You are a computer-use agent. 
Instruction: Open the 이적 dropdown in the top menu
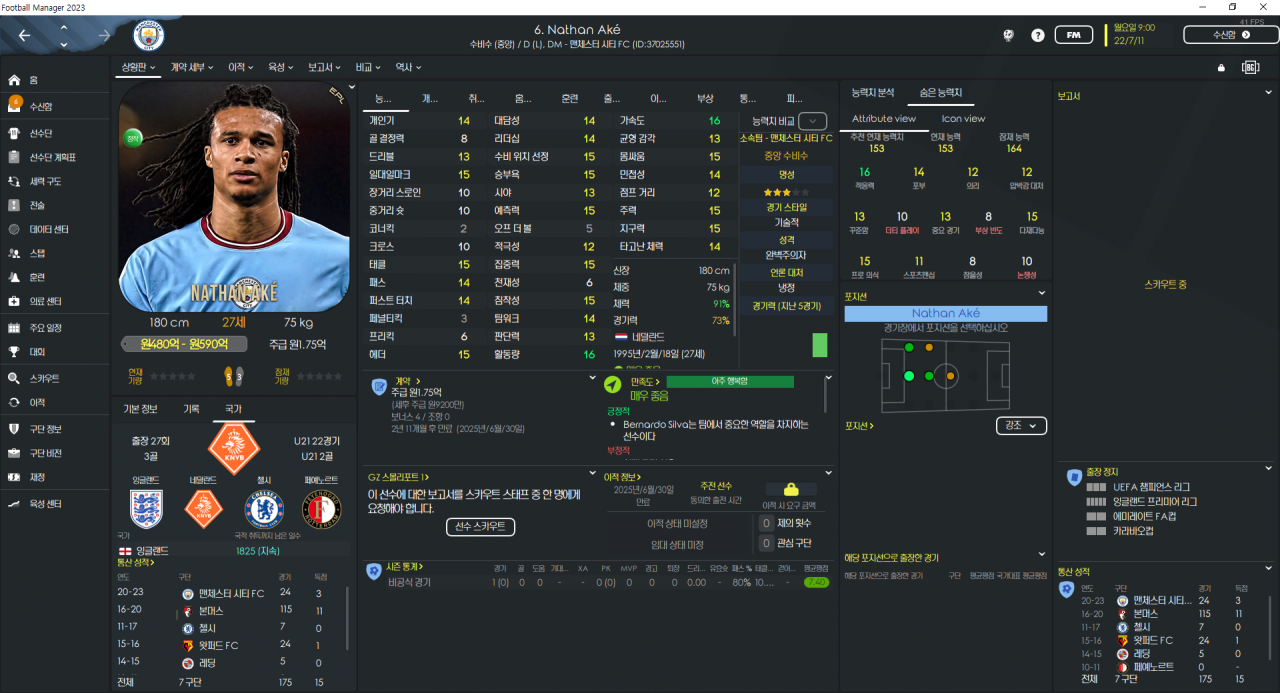point(241,67)
